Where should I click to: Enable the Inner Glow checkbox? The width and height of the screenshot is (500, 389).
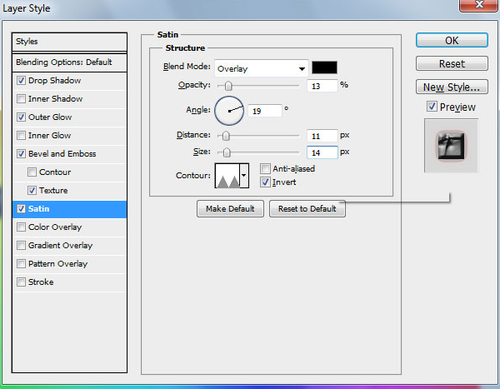(x=21, y=135)
